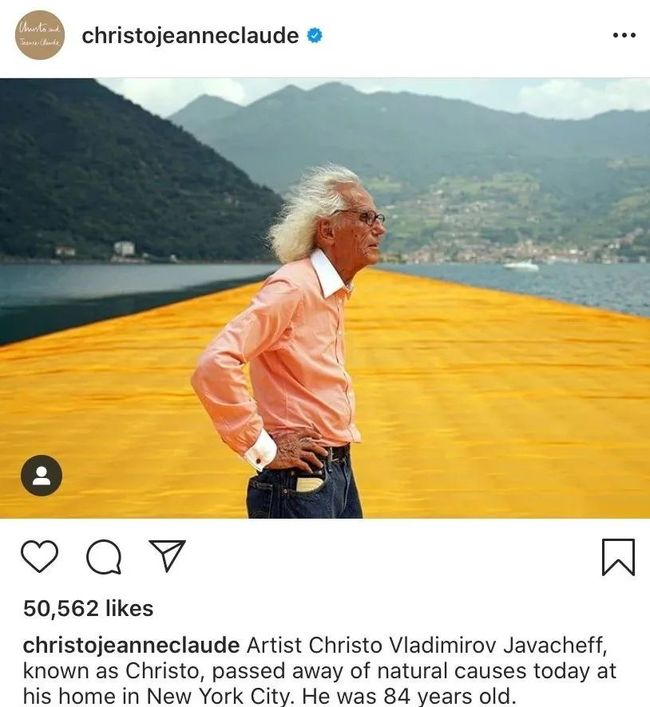Tap the white building on the left shoreline
The height and width of the screenshot is (707, 650).
pyautogui.click(x=124, y=248)
